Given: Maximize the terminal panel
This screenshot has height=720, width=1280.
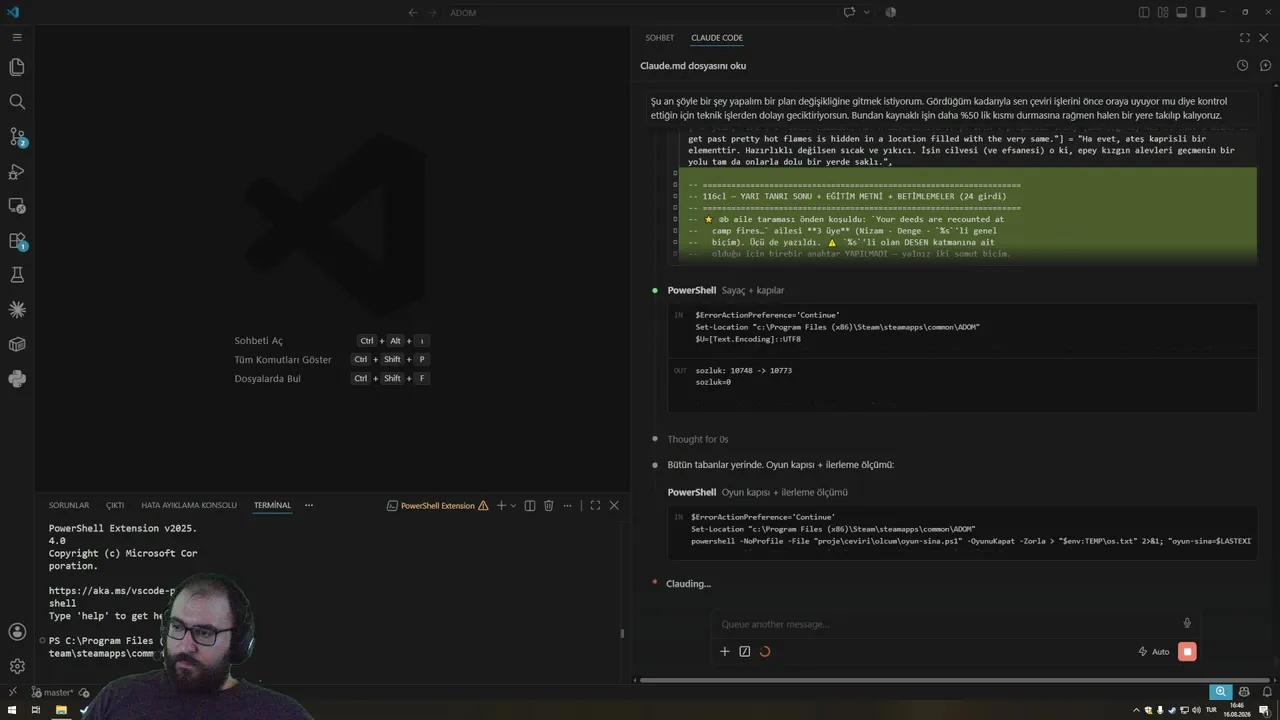Looking at the screenshot, I should click(595, 506).
